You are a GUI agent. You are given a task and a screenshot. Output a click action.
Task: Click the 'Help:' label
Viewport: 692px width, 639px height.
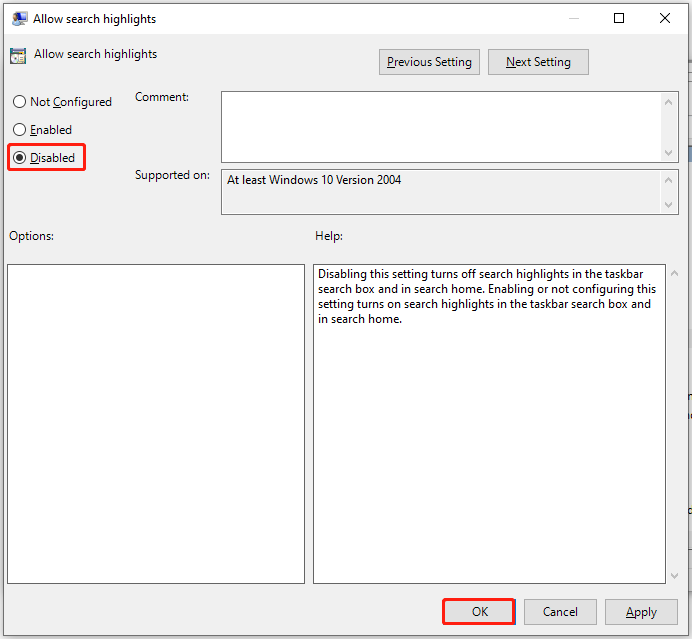[x=329, y=236]
